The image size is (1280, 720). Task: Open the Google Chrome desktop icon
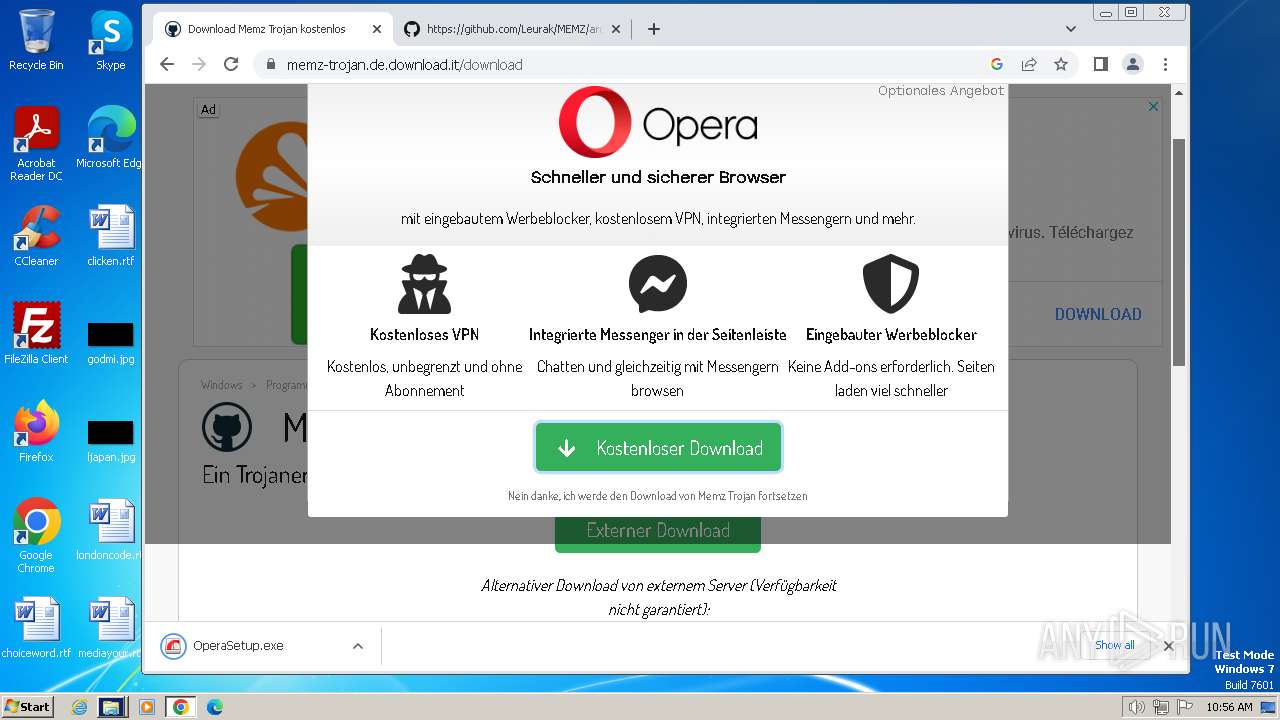[x=36, y=536]
